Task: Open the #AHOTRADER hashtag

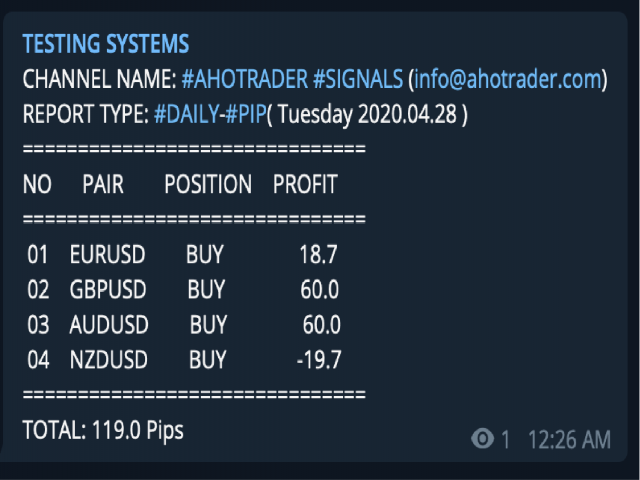Action: click(244, 79)
